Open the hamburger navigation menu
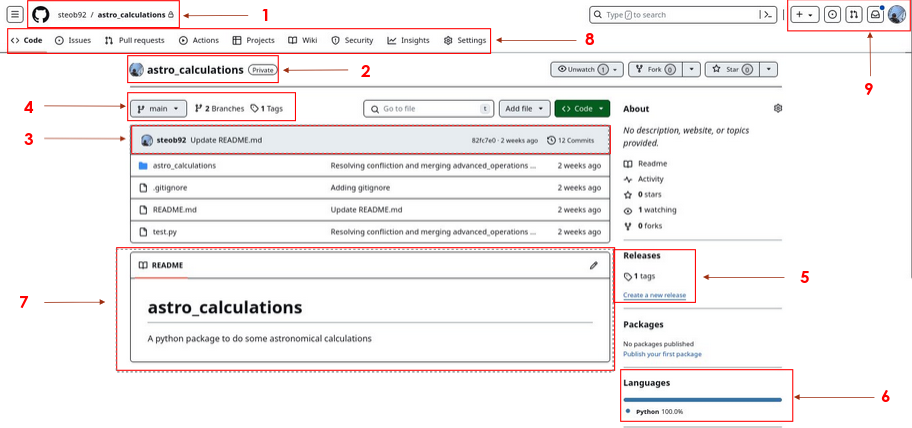 pos(15,15)
